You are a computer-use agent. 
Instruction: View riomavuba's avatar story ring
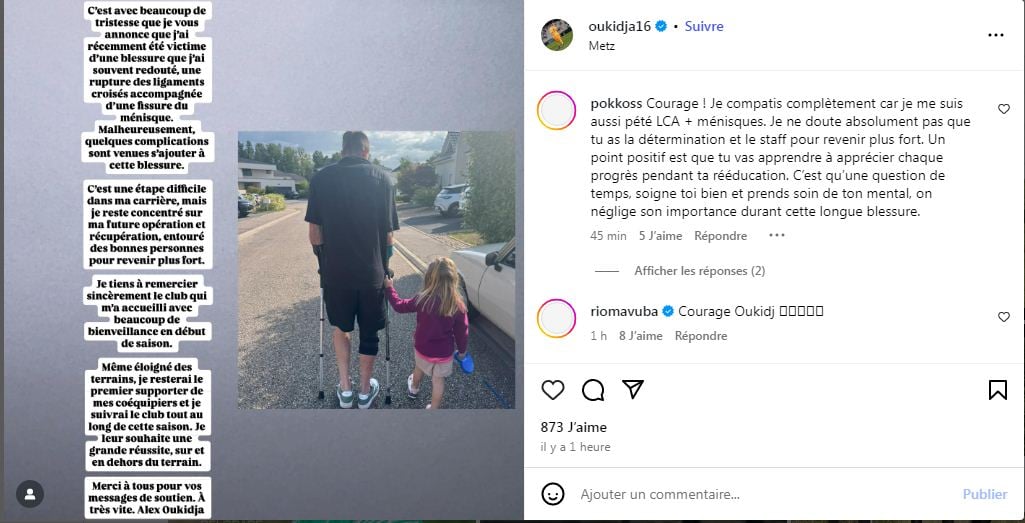pos(556,318)
